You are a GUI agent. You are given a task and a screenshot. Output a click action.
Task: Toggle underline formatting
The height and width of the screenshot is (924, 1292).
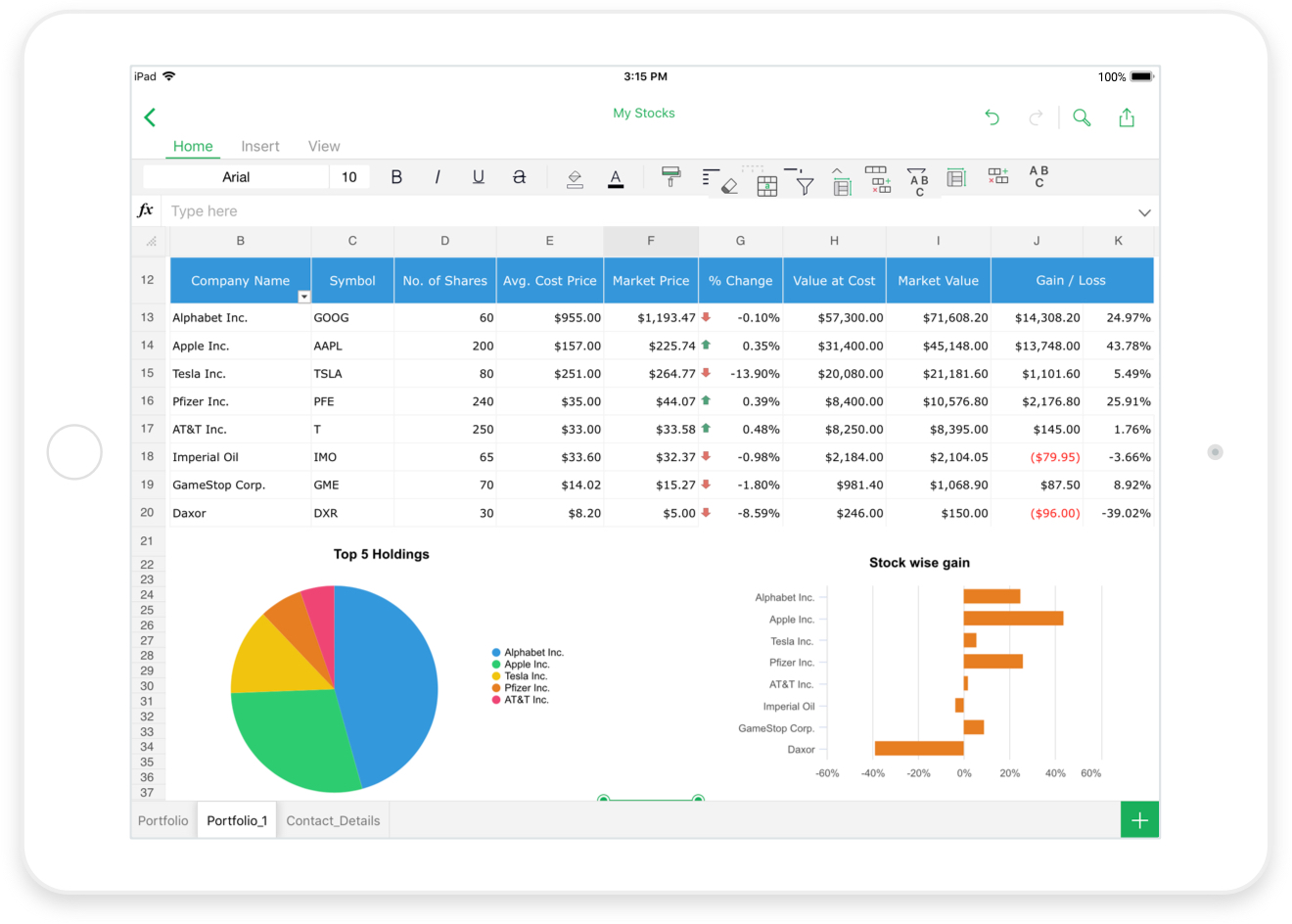coord(479,177)
